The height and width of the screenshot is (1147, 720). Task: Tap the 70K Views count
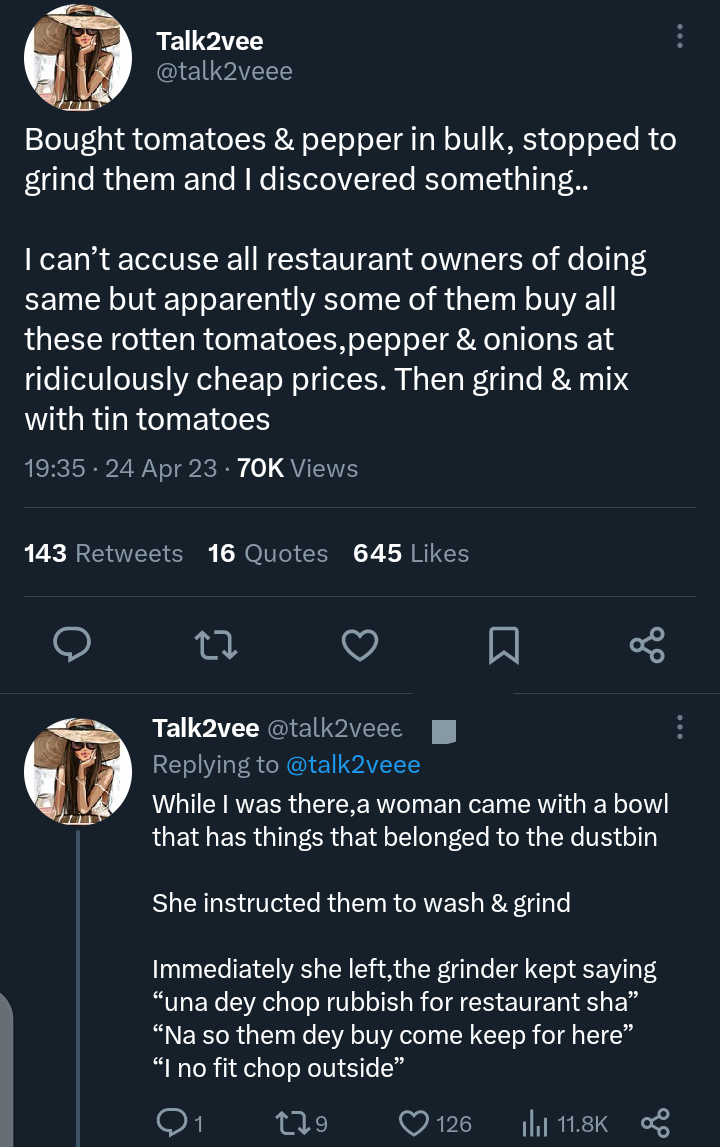[x=297, y=468]
